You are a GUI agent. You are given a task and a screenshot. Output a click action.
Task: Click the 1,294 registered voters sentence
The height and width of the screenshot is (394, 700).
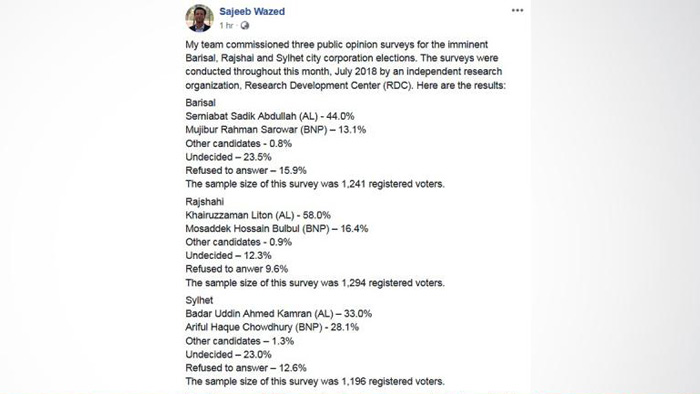pyautogui.click(x=315, y=283)
